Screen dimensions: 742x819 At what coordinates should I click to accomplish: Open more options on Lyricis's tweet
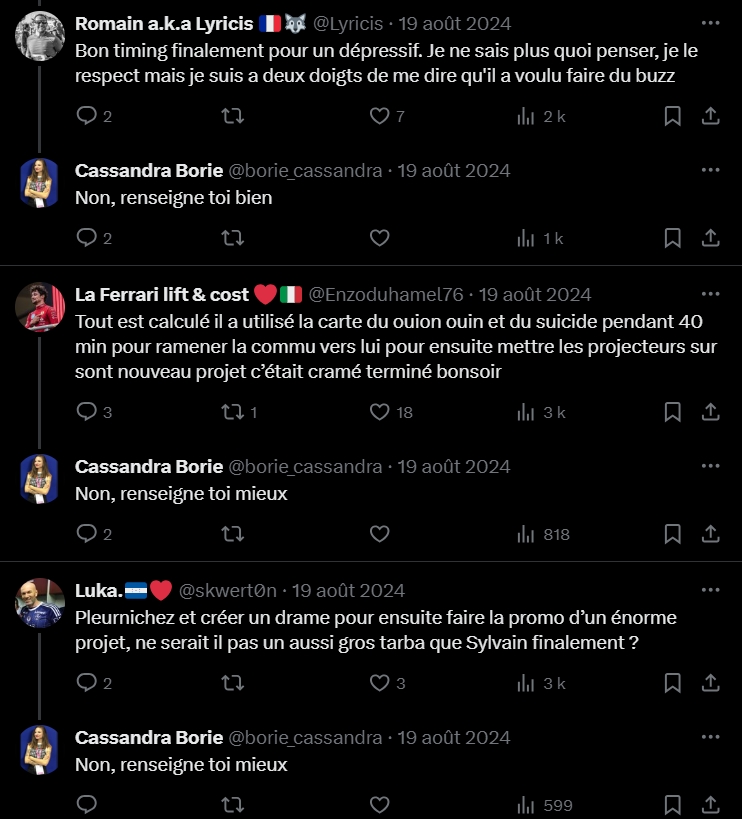pyautogui.click(x=710, y=23)
